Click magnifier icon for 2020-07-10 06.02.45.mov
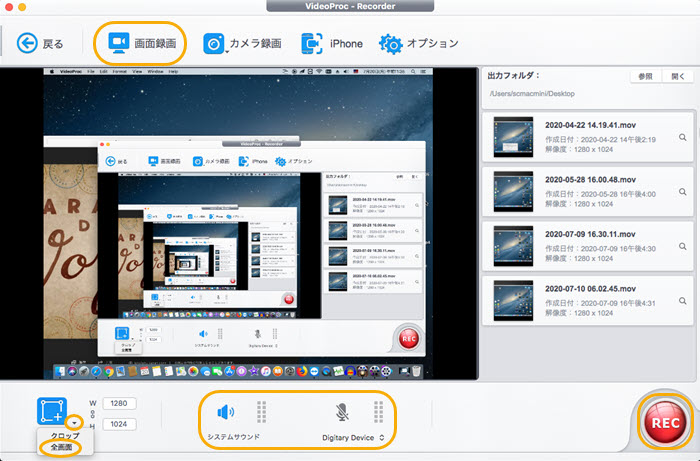 (683, 301)
